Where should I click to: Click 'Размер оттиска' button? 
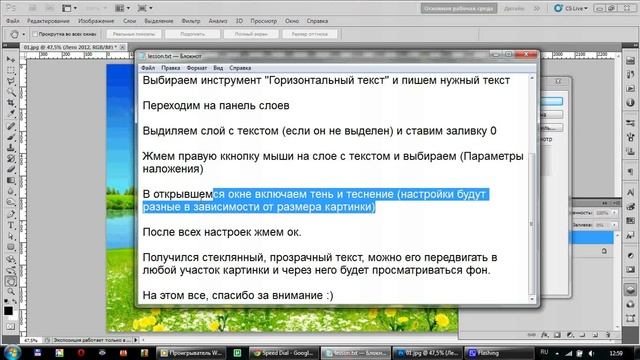coord(310,34)
